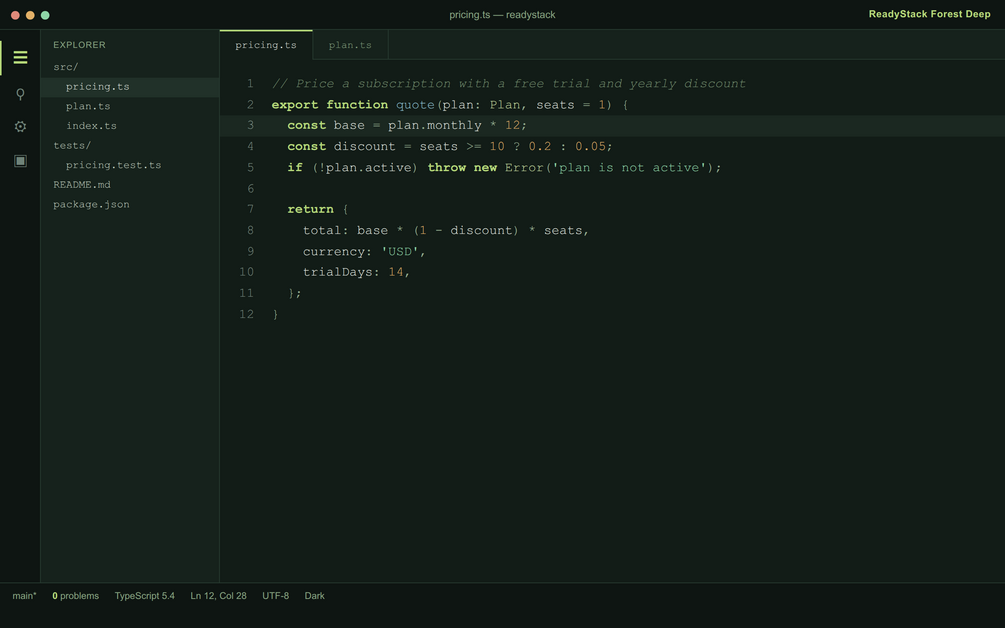The width and height of the screenshot is (1005, 628).
Task: Click line number 1 in gutter
Action: coord(250,83)
